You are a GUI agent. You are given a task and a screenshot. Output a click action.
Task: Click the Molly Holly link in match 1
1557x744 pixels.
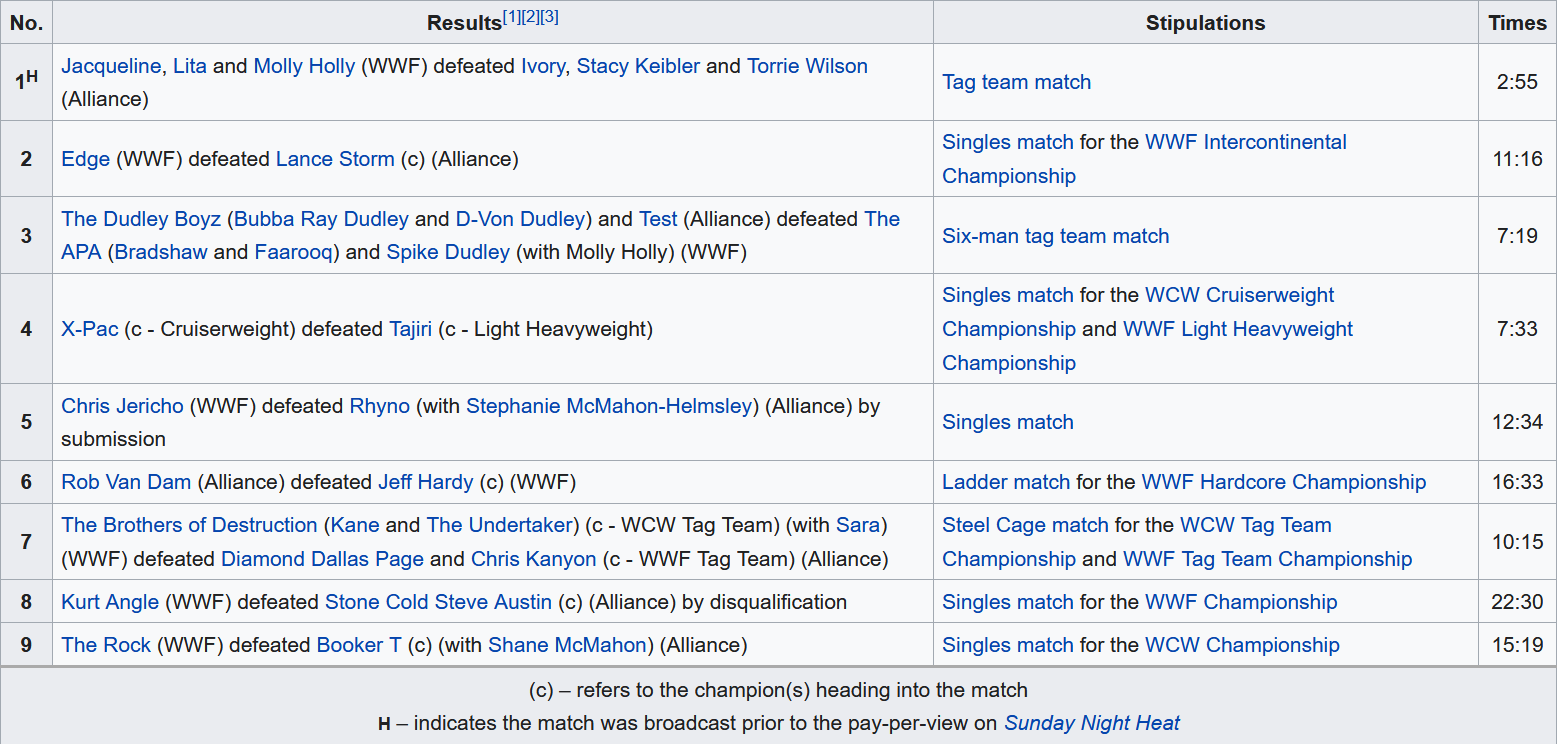304,66
